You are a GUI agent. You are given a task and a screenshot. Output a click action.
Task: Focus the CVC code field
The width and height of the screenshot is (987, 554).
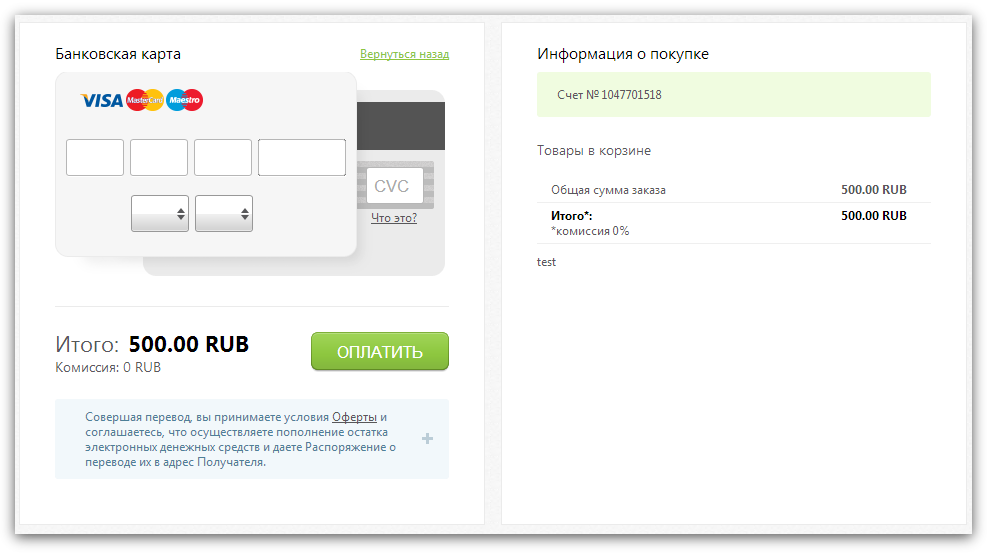[x=395, y=186]
